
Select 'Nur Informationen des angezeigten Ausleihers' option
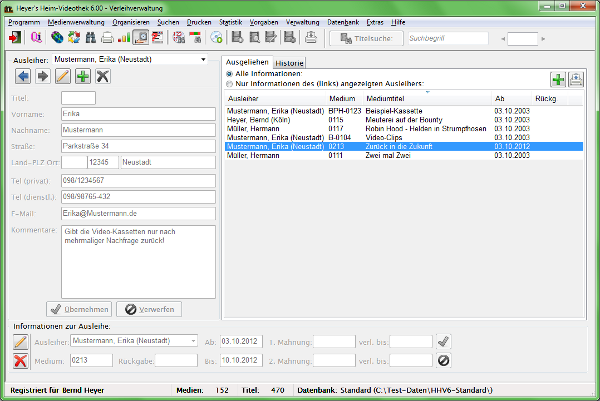(x=229, y=84)
